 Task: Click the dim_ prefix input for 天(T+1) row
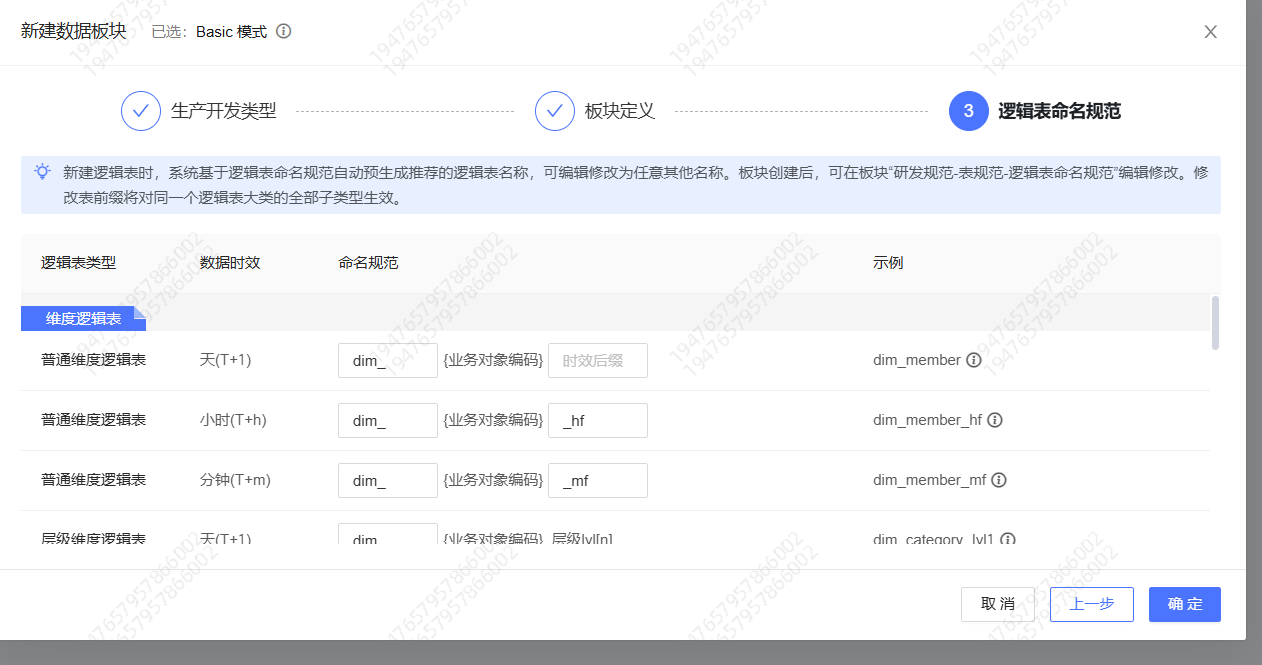coord(387,360)
